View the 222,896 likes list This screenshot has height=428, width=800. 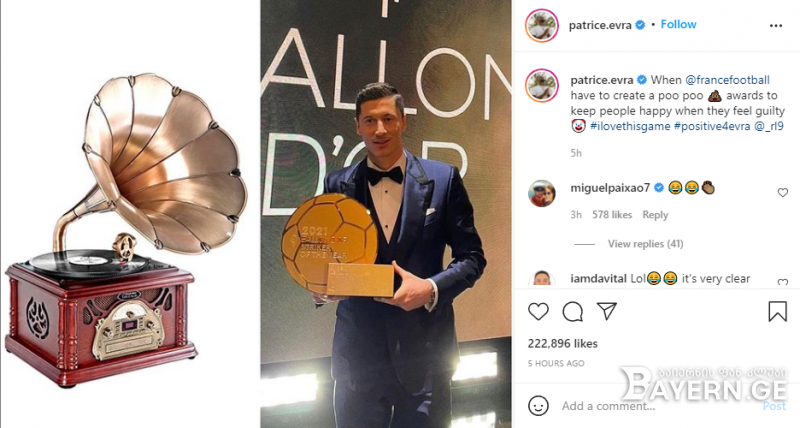click(563, 344)
